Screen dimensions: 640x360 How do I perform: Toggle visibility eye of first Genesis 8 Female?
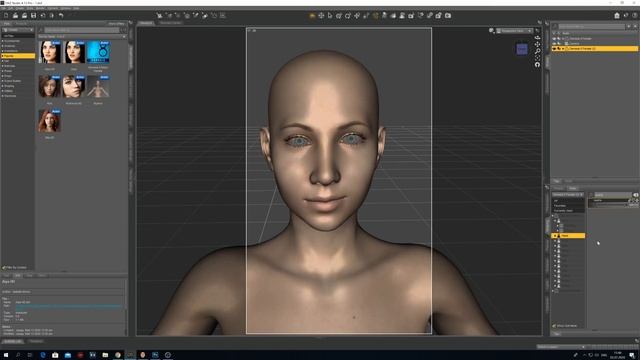point(554,38)
